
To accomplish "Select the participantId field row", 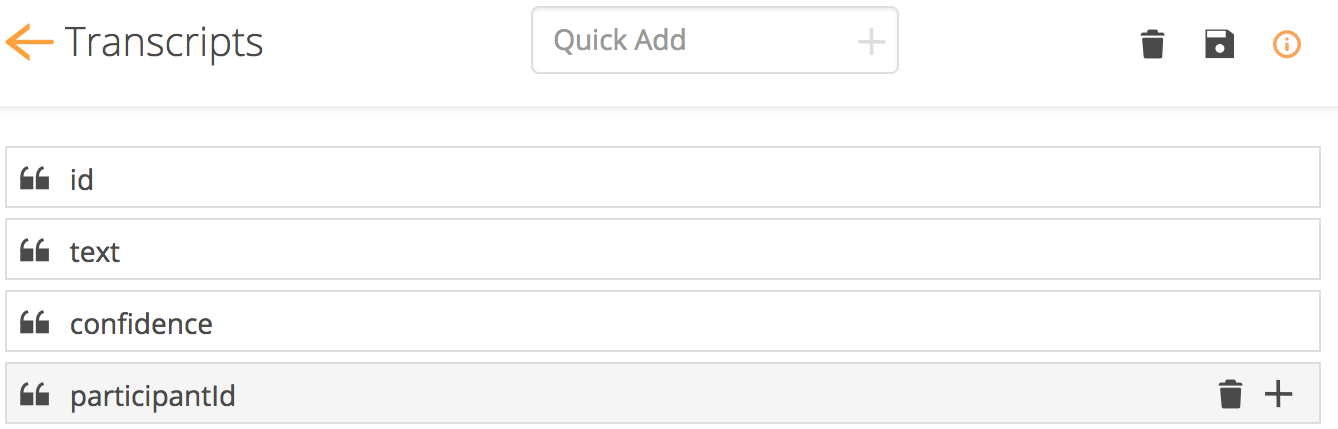I will point(660,395).
